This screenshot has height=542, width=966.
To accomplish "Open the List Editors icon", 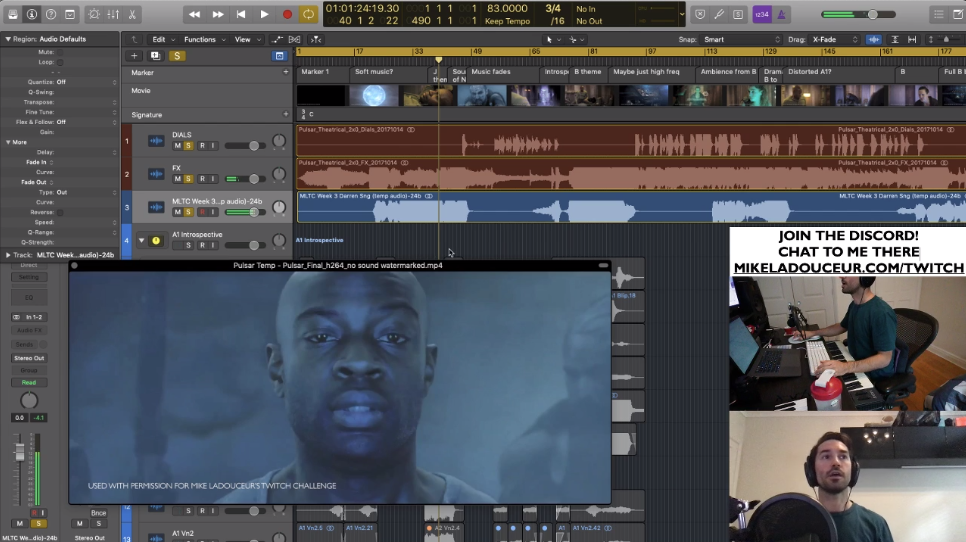I will click(x=939, y=14).
